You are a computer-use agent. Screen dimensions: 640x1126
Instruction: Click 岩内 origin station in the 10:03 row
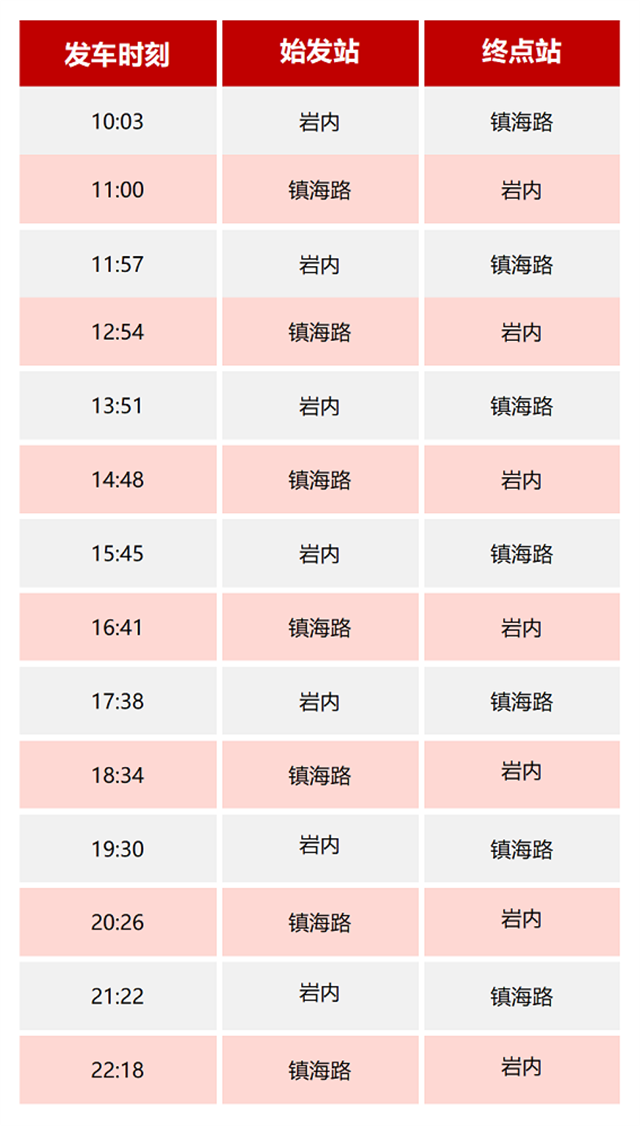[x=320, y=122]
